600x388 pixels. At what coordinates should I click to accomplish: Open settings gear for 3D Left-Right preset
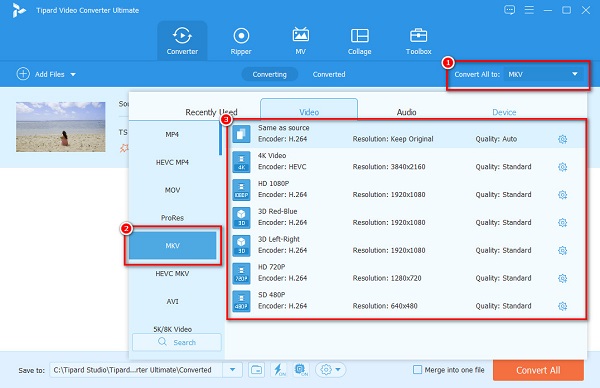(x=562, y=250)
